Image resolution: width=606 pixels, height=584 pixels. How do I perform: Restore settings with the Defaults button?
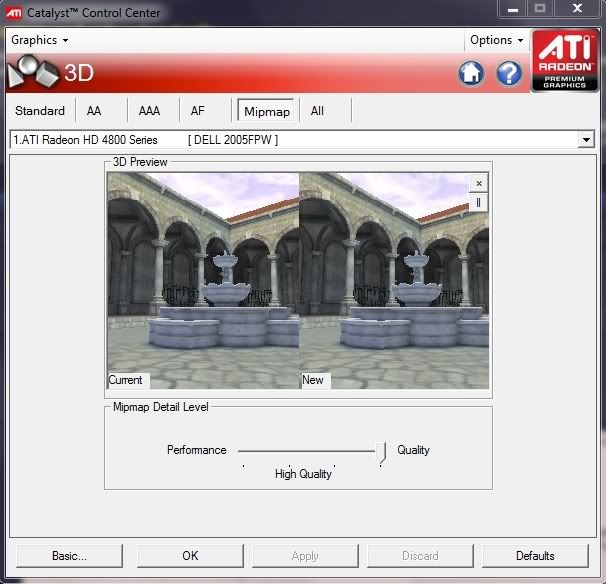(x=535, y=556)
